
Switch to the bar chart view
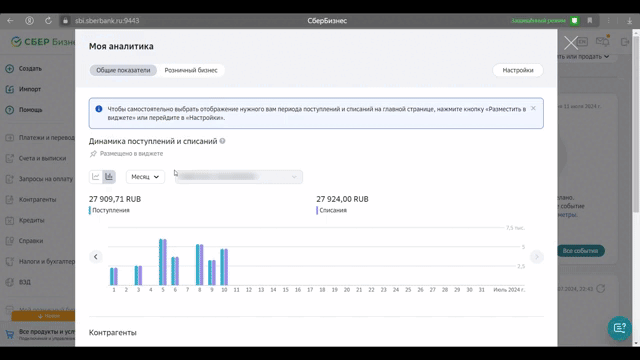point(109,177)
